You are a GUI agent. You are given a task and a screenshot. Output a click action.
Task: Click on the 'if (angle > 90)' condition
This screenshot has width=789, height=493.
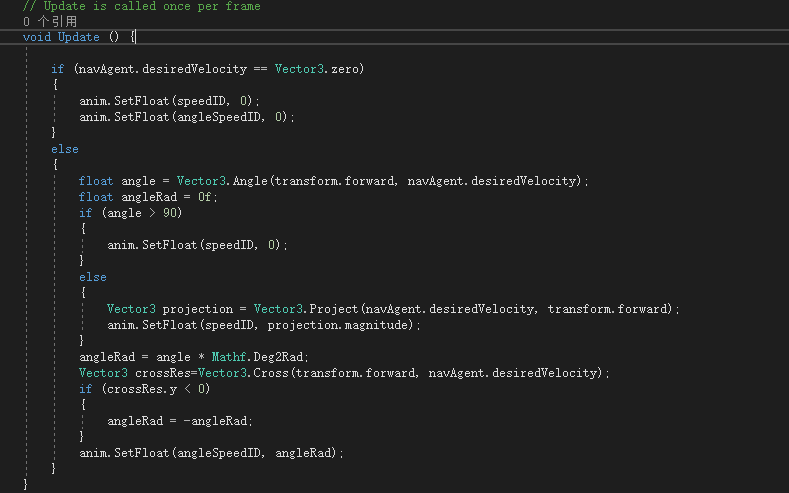pos(130,213)
